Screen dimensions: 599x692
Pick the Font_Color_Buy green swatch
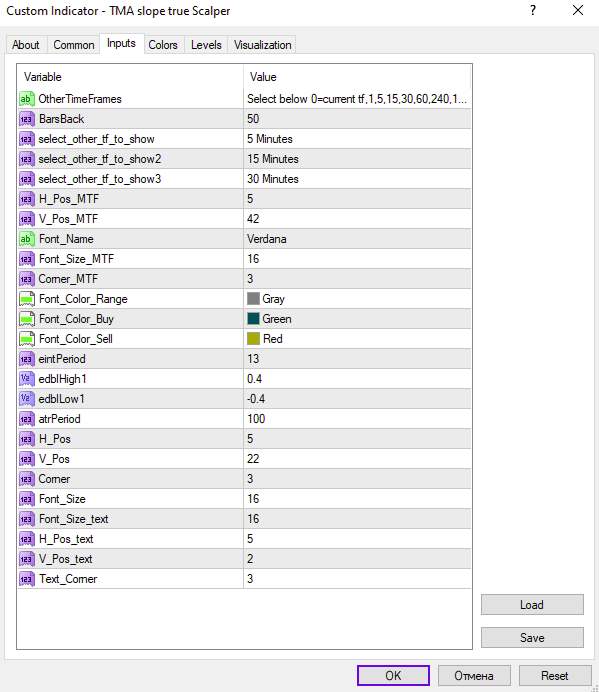pyautogui.click(x=253, y=319)
